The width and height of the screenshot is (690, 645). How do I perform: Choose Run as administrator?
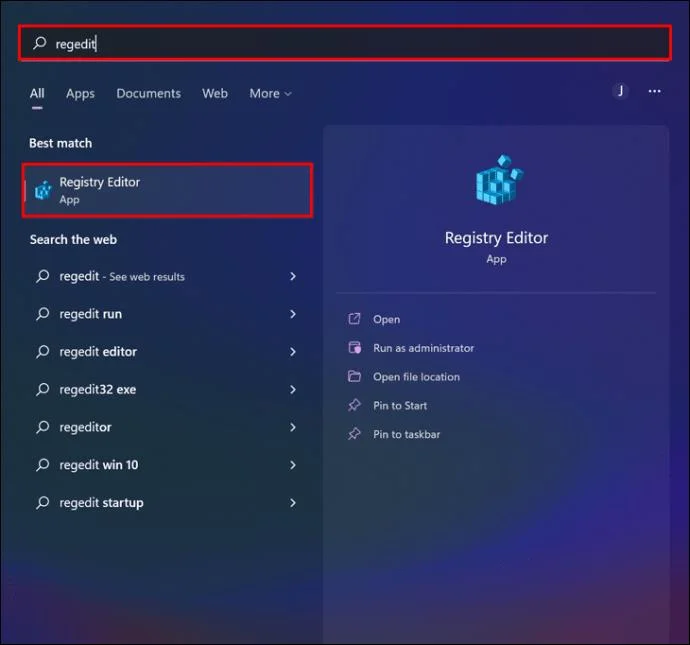pyautogui.click(x=423, y=348)
